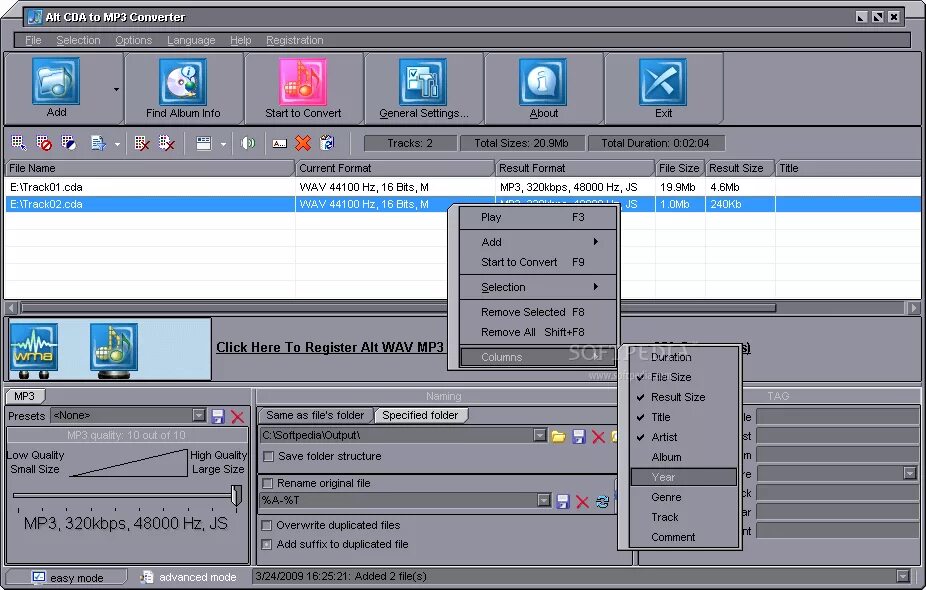Screen dimensions: 926x590
Task: Choose Remove Selected in context menu
Action: [x=538, y=312]
